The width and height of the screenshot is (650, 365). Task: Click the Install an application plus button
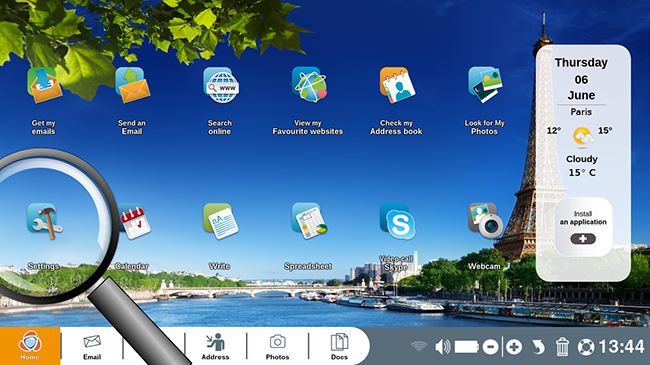583,239
